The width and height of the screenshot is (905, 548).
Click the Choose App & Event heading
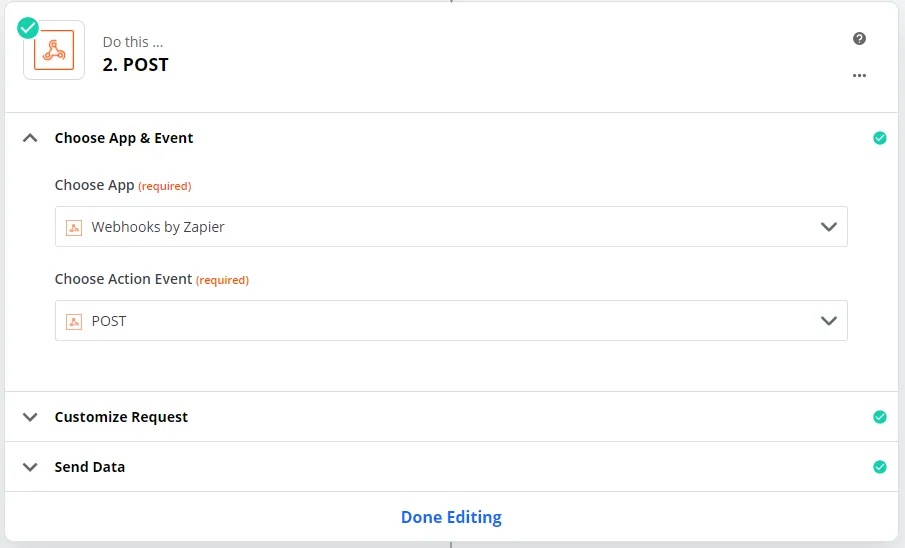[124, 138]
